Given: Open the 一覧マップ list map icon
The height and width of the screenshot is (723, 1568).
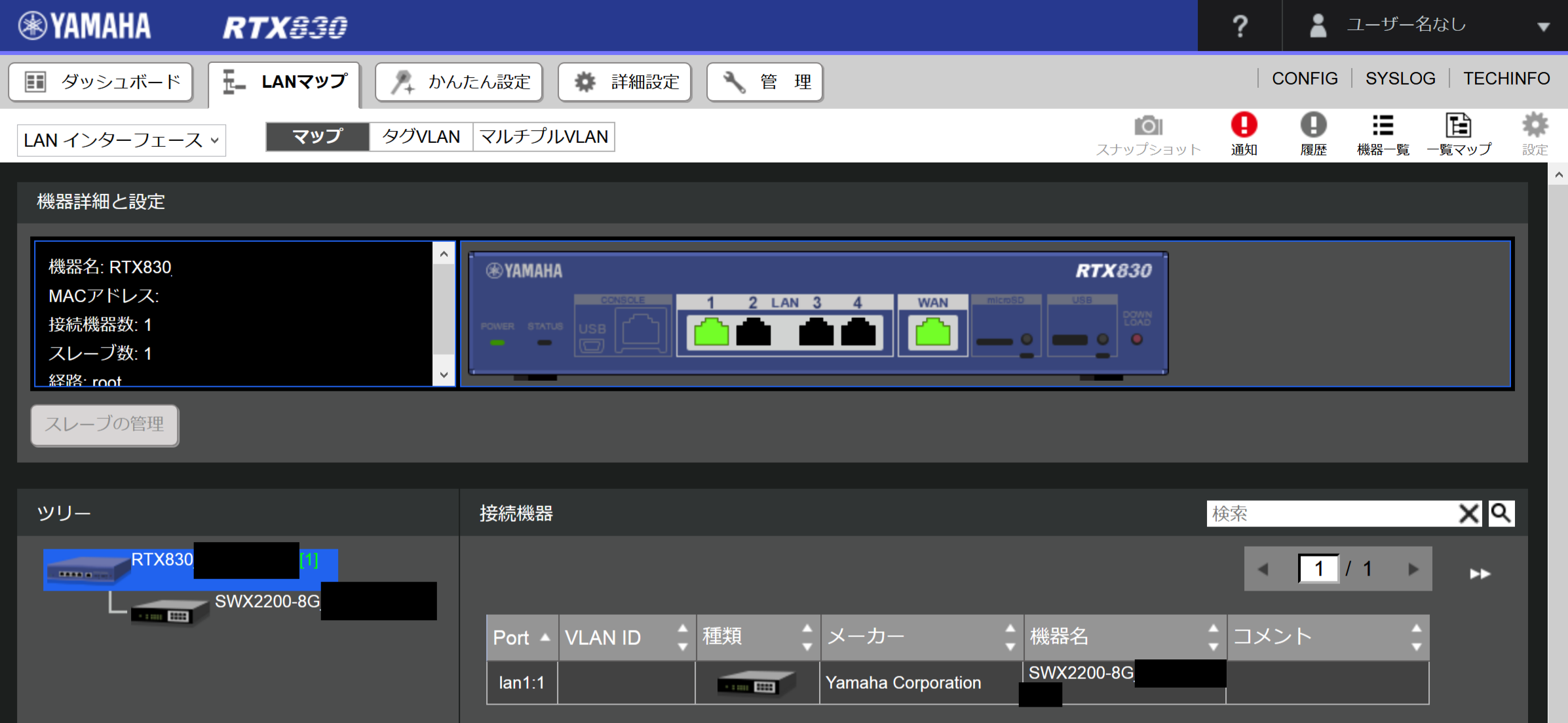Looking at the screenshot, I should pos(1459,126).
